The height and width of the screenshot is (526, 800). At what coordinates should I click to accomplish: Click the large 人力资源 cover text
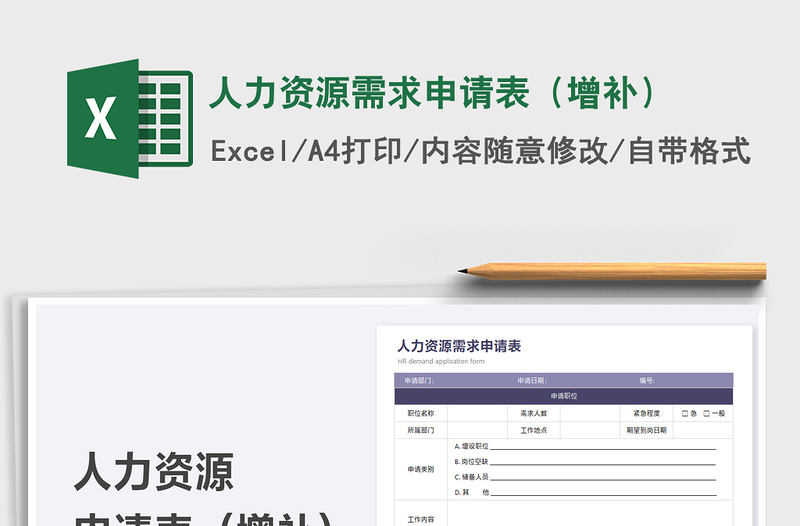pyautogui.click(x=154, y=472)
